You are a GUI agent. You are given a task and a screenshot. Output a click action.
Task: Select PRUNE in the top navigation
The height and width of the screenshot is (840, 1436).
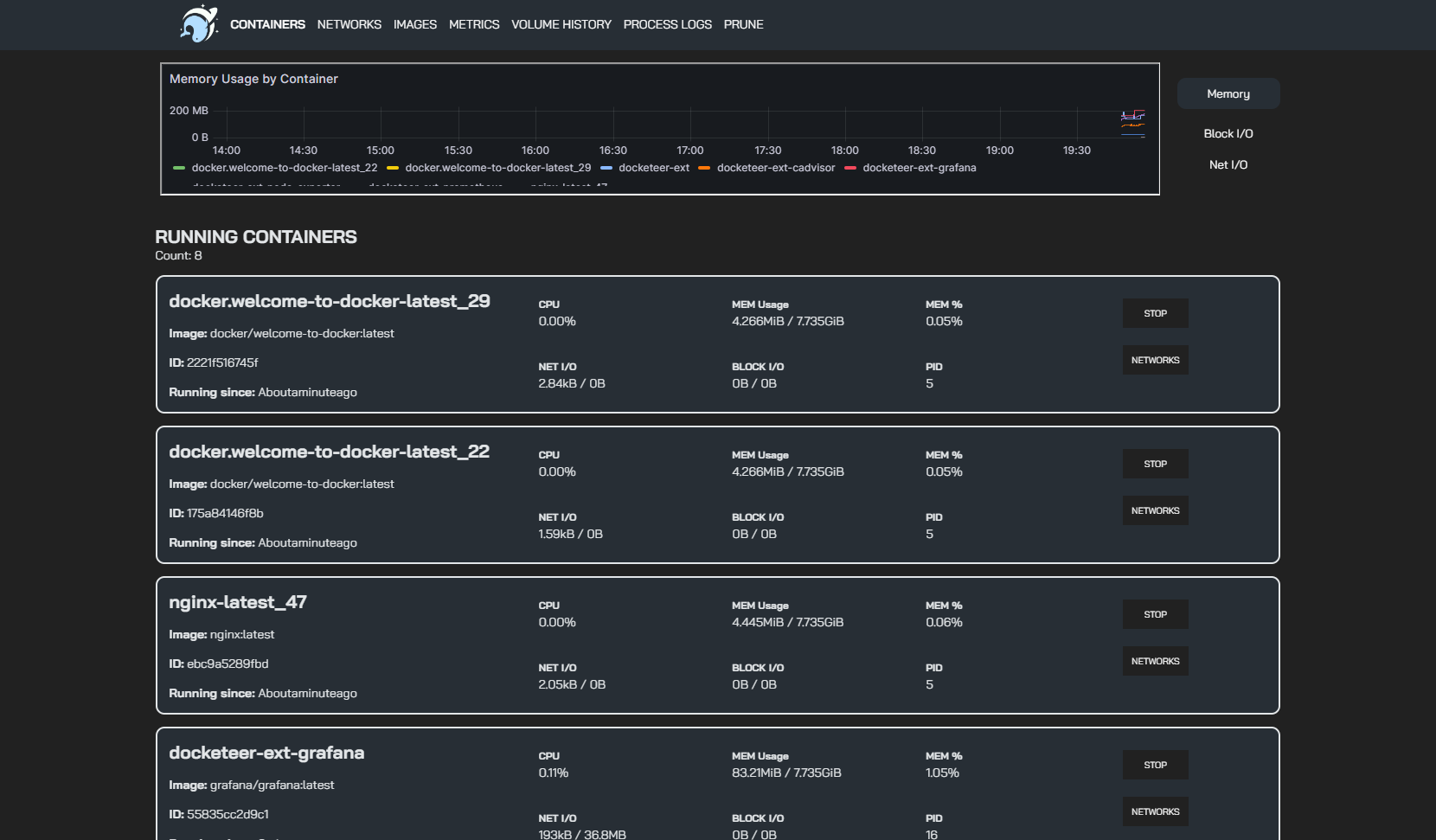[x=744, y=24]
